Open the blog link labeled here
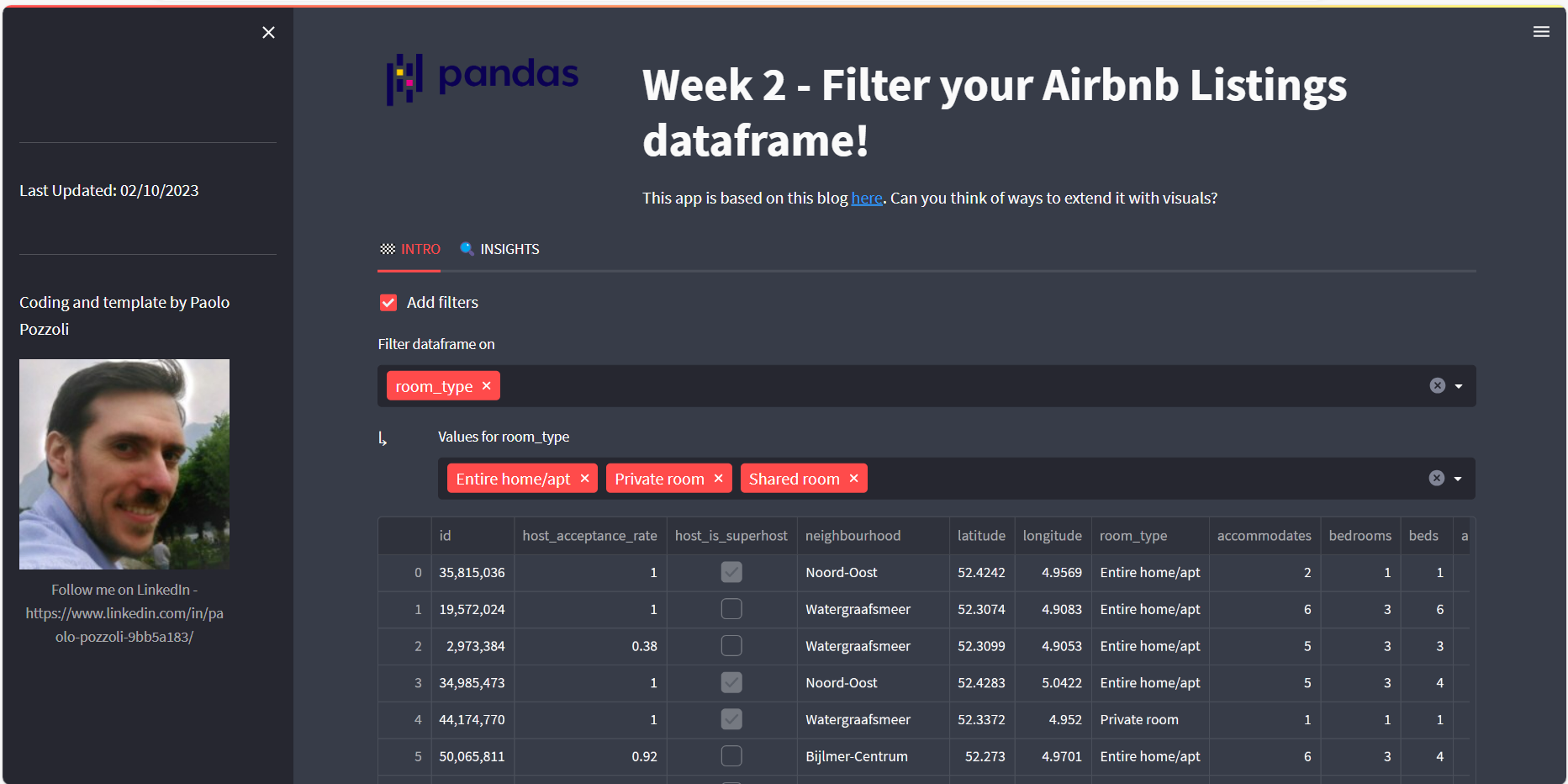This screenshot has height=784, width=1568. point(866,198)
